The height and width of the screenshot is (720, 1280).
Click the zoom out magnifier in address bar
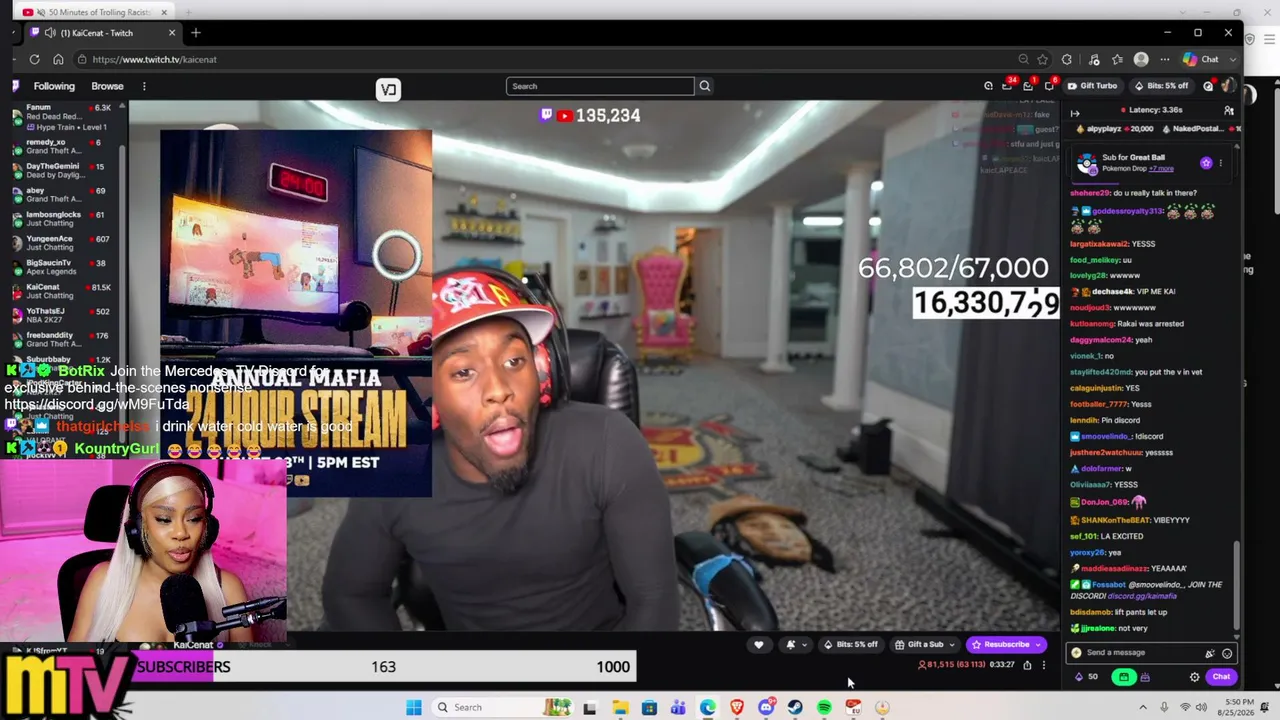1023,59
